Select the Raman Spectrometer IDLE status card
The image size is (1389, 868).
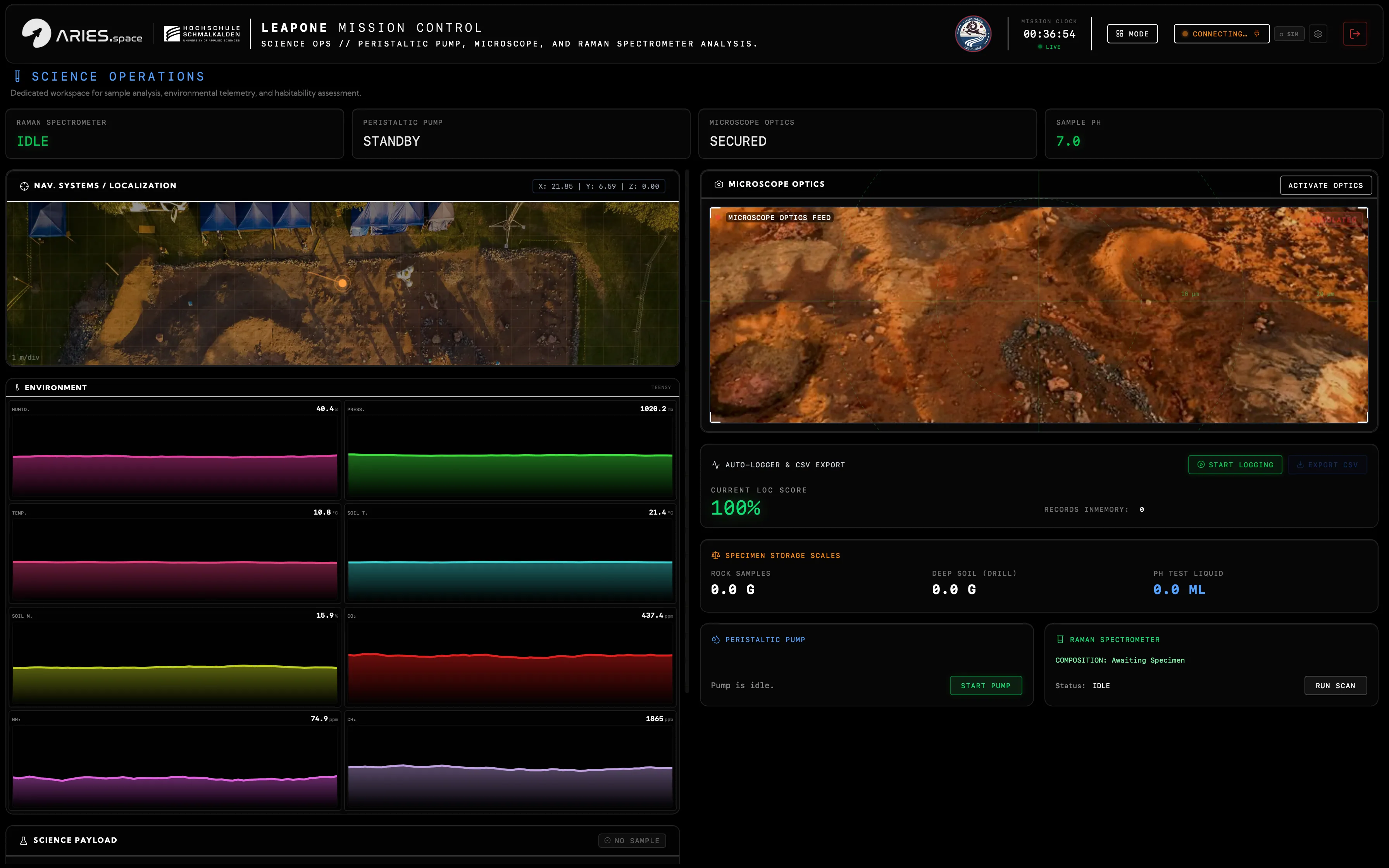(x=174, y=134)
